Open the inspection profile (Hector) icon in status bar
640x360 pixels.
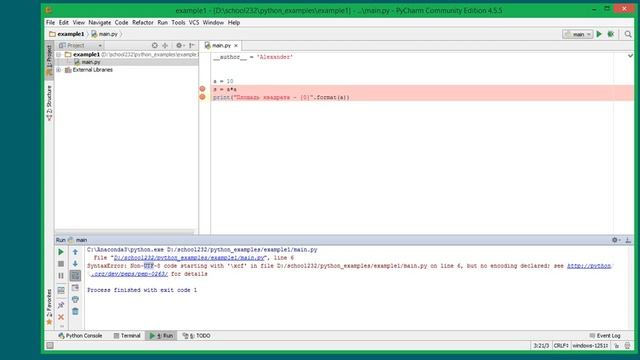coord(627,346)
